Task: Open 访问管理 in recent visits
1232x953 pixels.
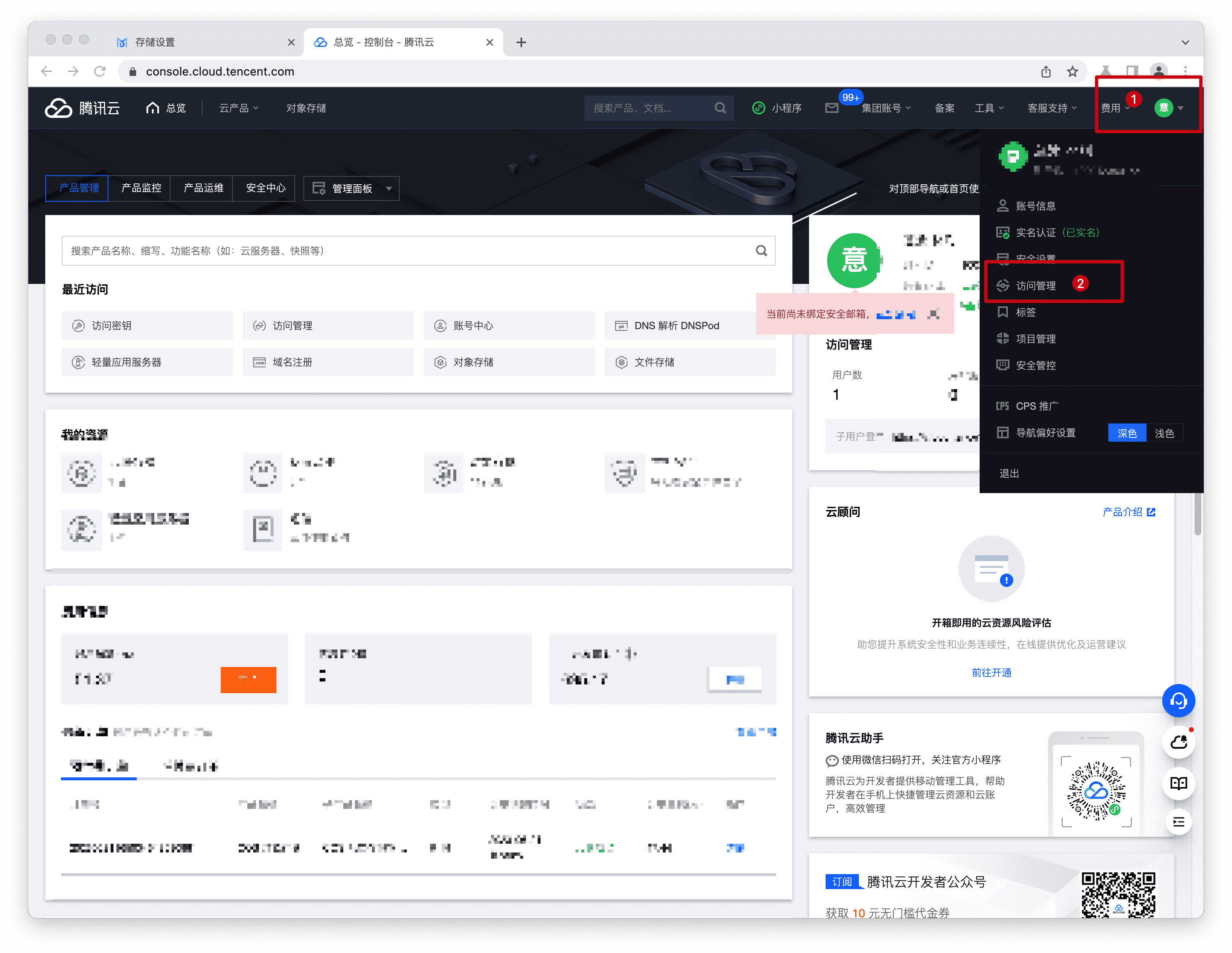Action: pos(328,325)
